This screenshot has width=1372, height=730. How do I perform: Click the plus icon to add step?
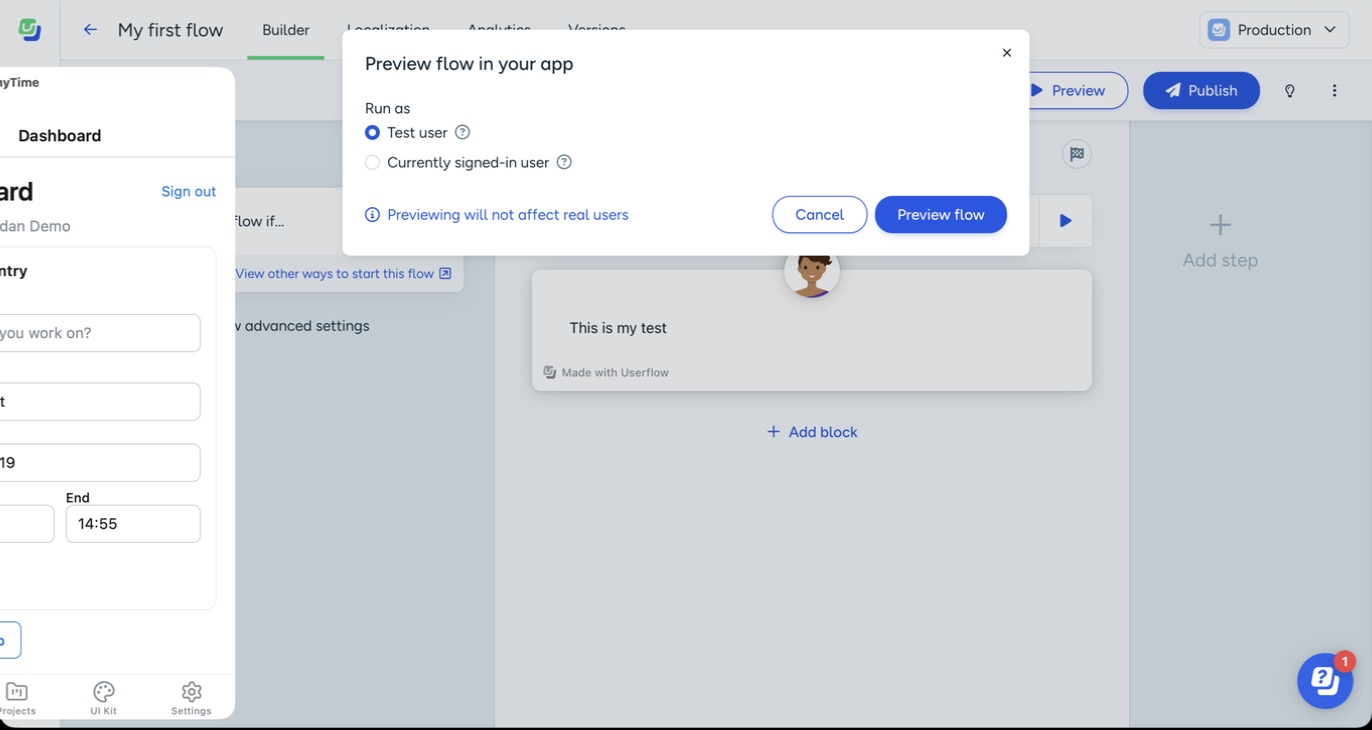(x=1220, y=224)
